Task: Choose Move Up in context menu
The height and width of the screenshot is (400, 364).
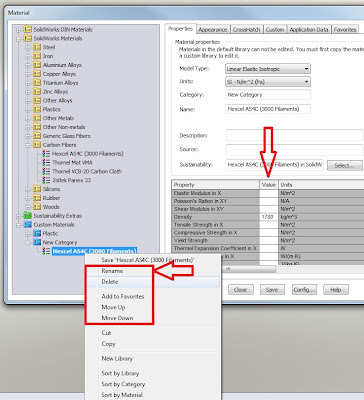Action: tap(152, 307)
